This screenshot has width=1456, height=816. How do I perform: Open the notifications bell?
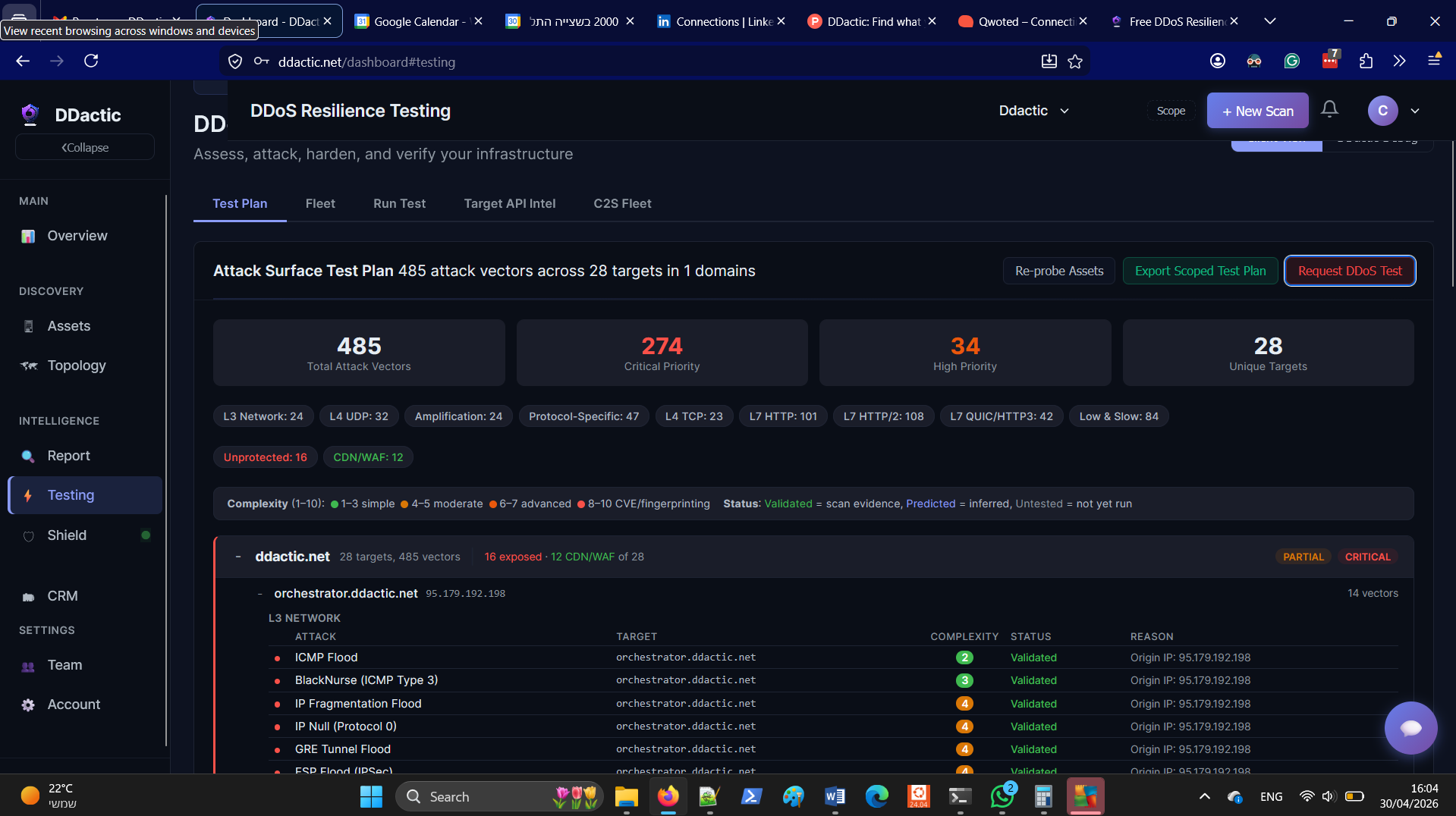click(x=1329, y=110)
